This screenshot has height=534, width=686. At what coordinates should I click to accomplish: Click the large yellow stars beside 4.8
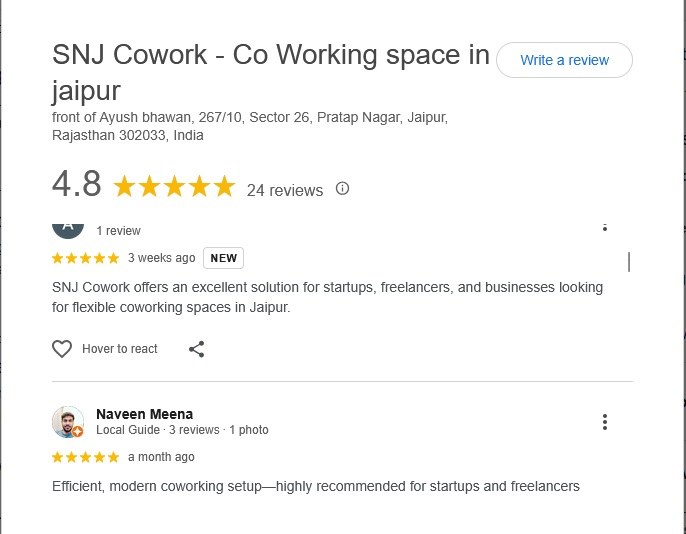(x=174, y=187)
